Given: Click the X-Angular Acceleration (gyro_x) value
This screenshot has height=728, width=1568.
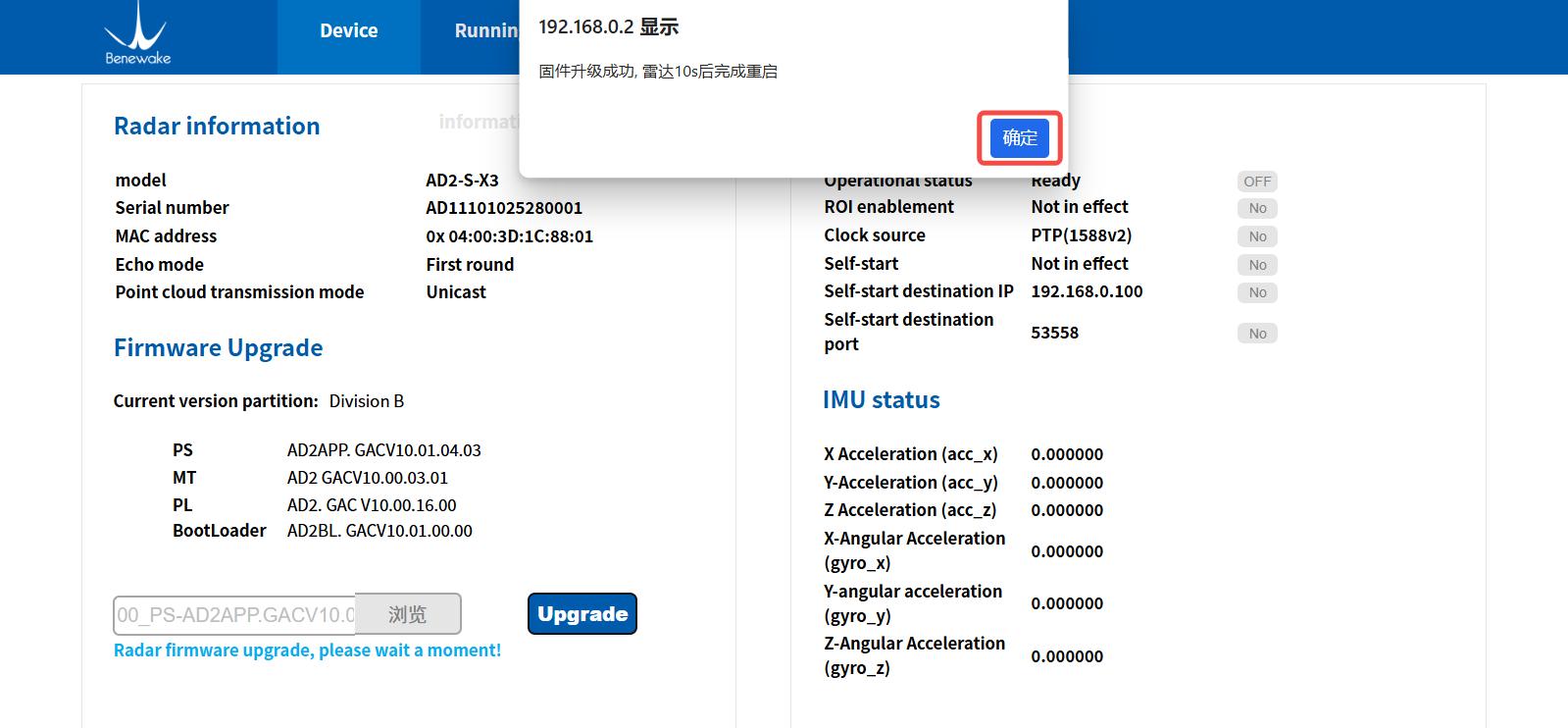Looking at the screenshot, I should click(1067, 550).
